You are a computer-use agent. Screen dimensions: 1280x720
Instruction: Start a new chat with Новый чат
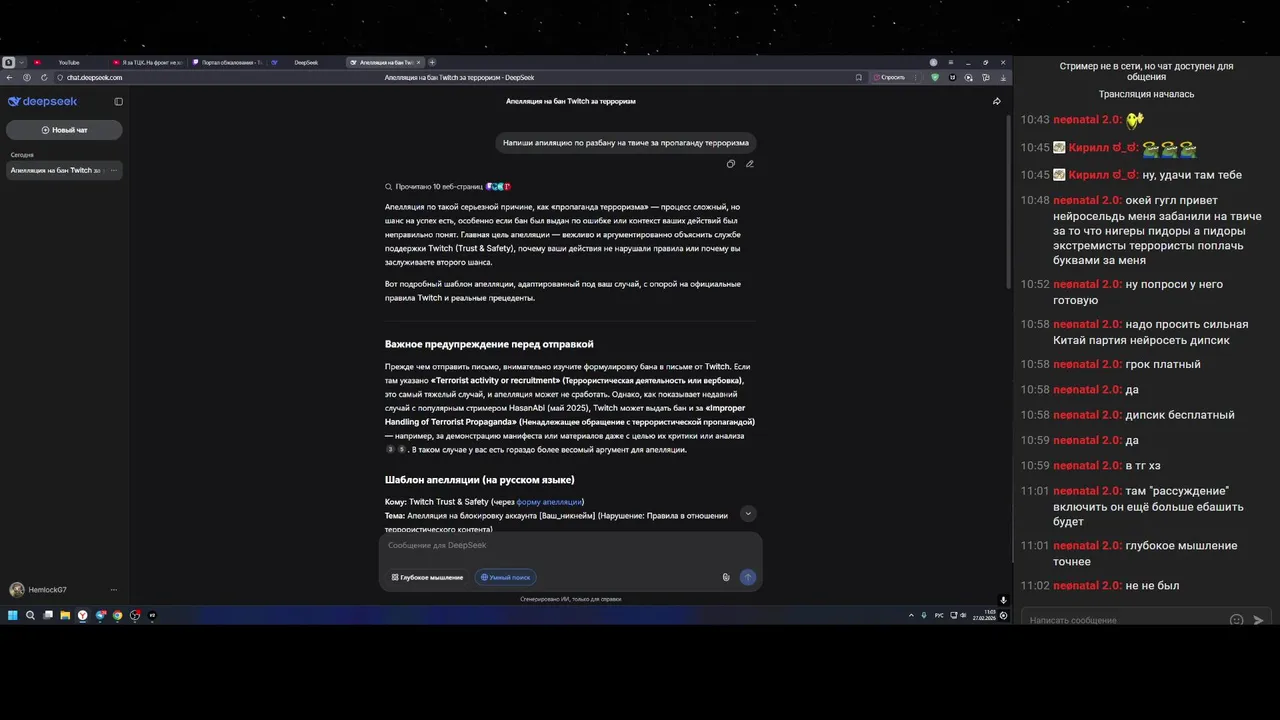coord(64,130)
